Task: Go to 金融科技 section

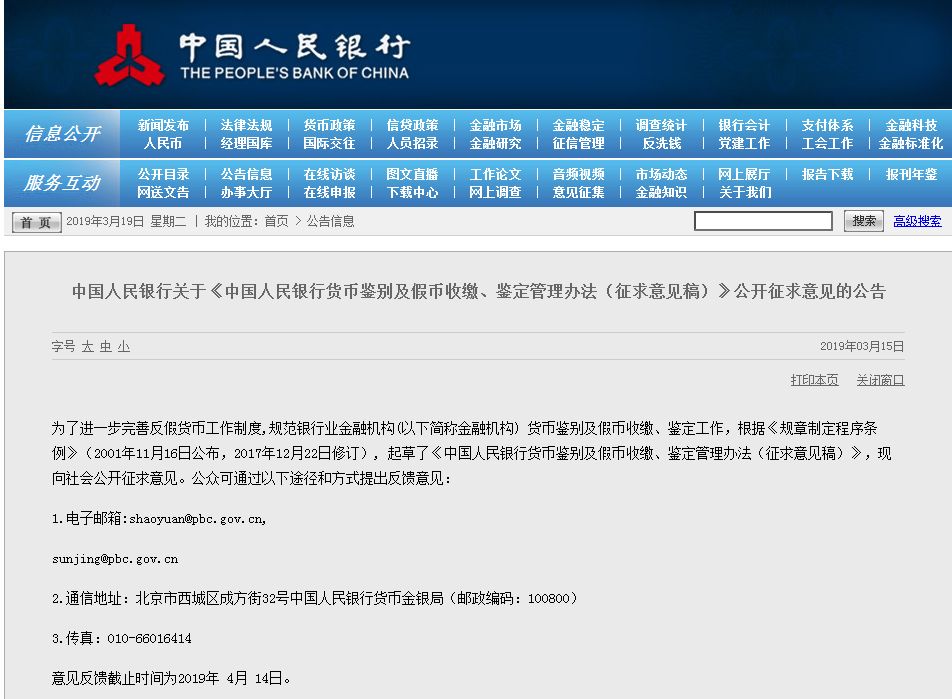Action: click(911, 125)
